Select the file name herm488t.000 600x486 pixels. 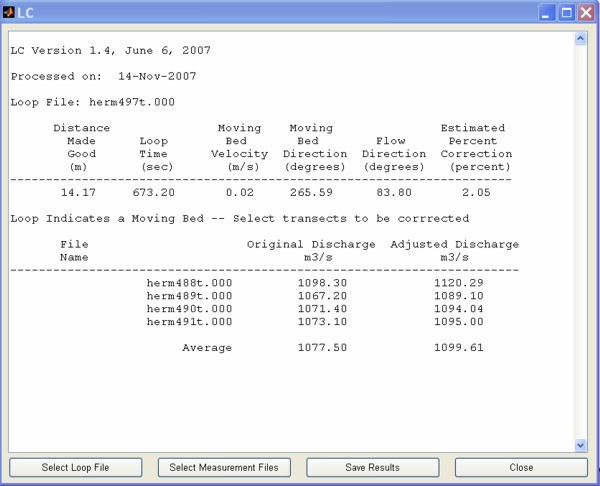(189, 283)
